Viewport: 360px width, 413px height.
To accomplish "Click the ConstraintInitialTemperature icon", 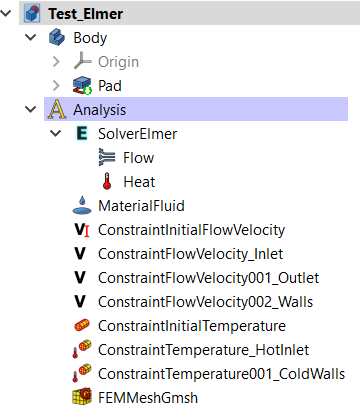I will point(82,325).
